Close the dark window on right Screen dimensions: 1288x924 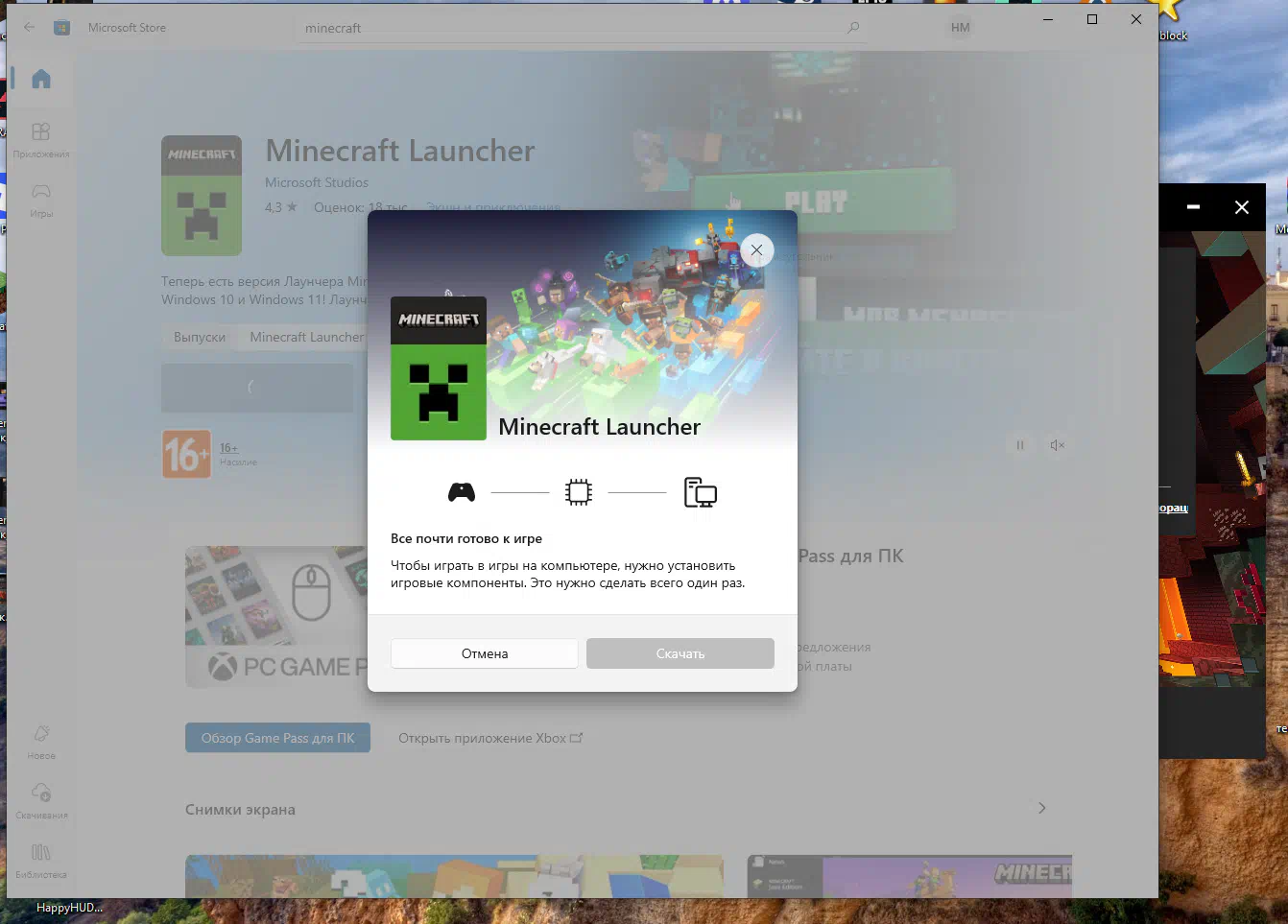click(x=1241, y=207)
